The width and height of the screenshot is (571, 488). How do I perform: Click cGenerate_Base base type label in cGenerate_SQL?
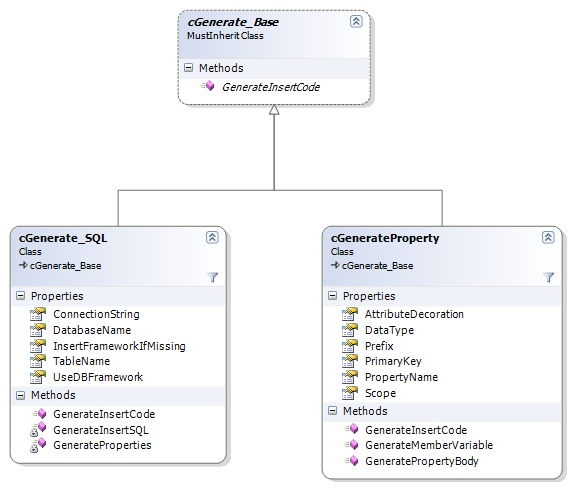click(66, 266)
